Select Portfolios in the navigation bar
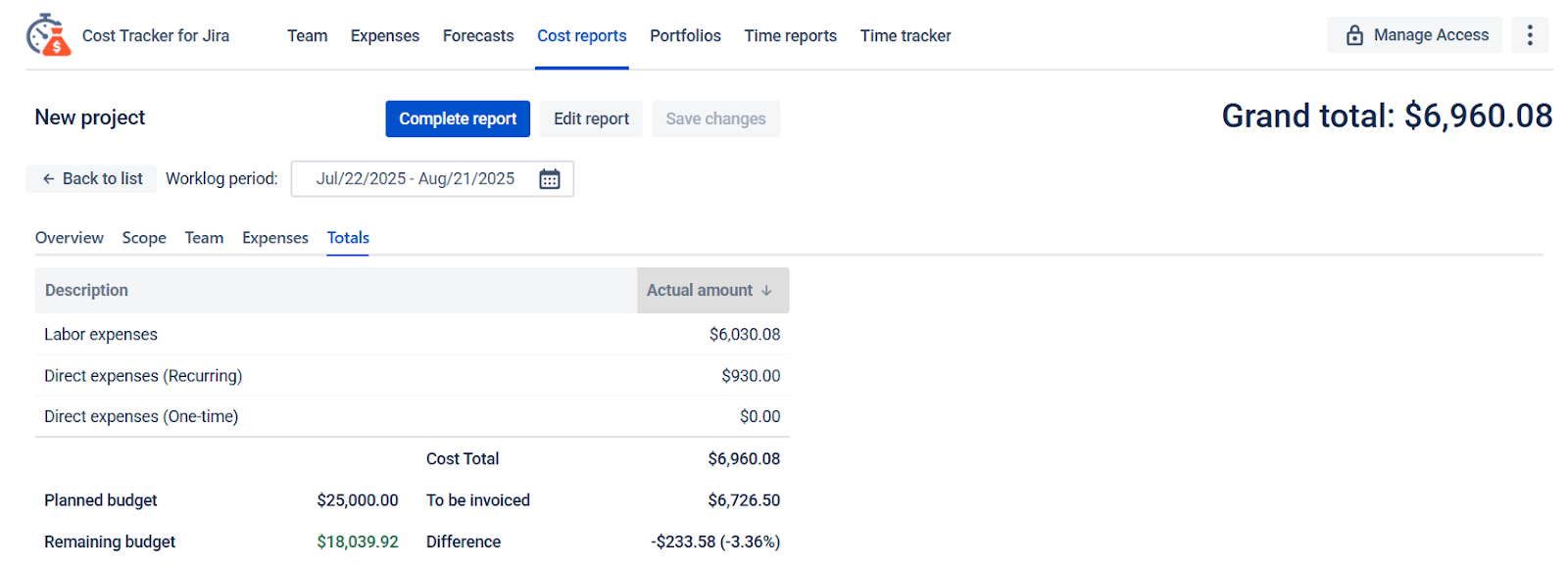This screenshot has width=1568, height=565. [685, 36]
